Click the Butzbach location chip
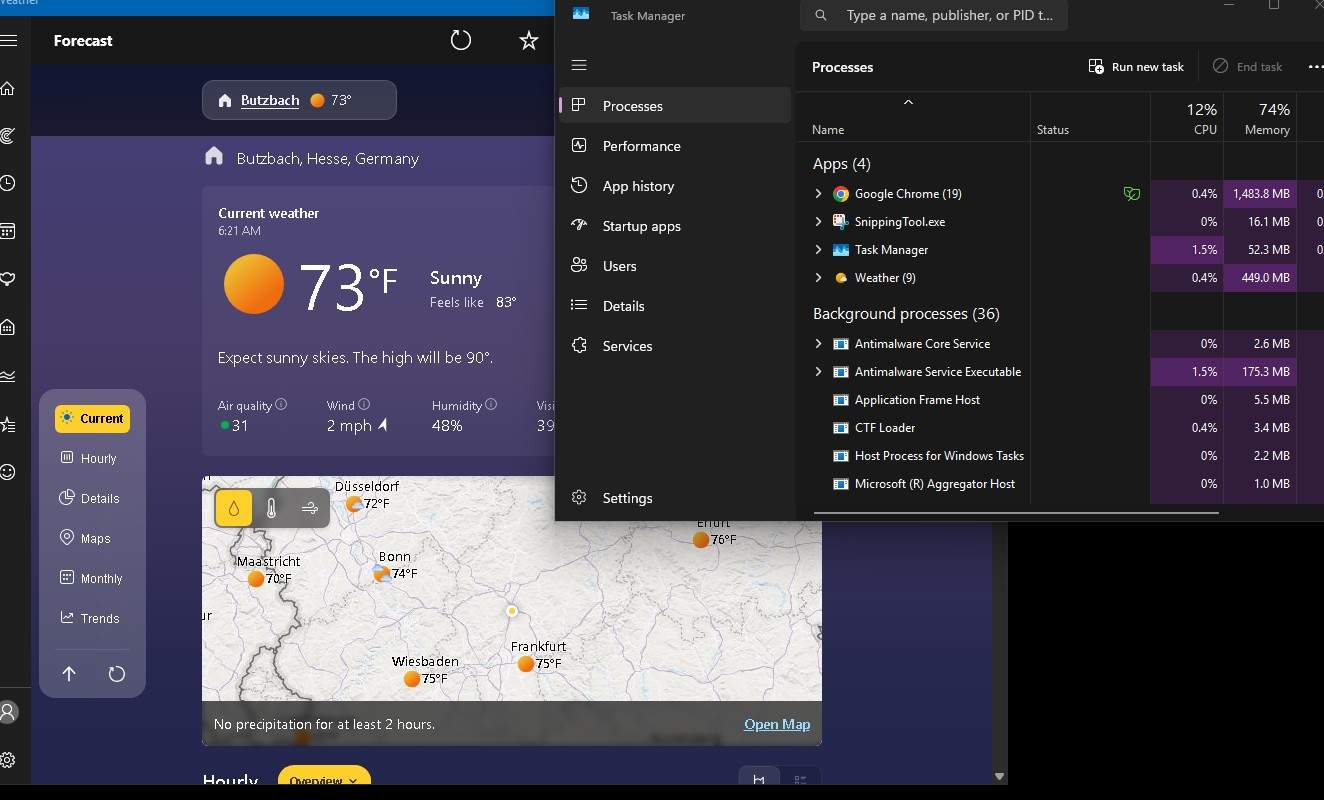Image resolution: width=1324 pixels, height=800 pixels. point(299,100)
